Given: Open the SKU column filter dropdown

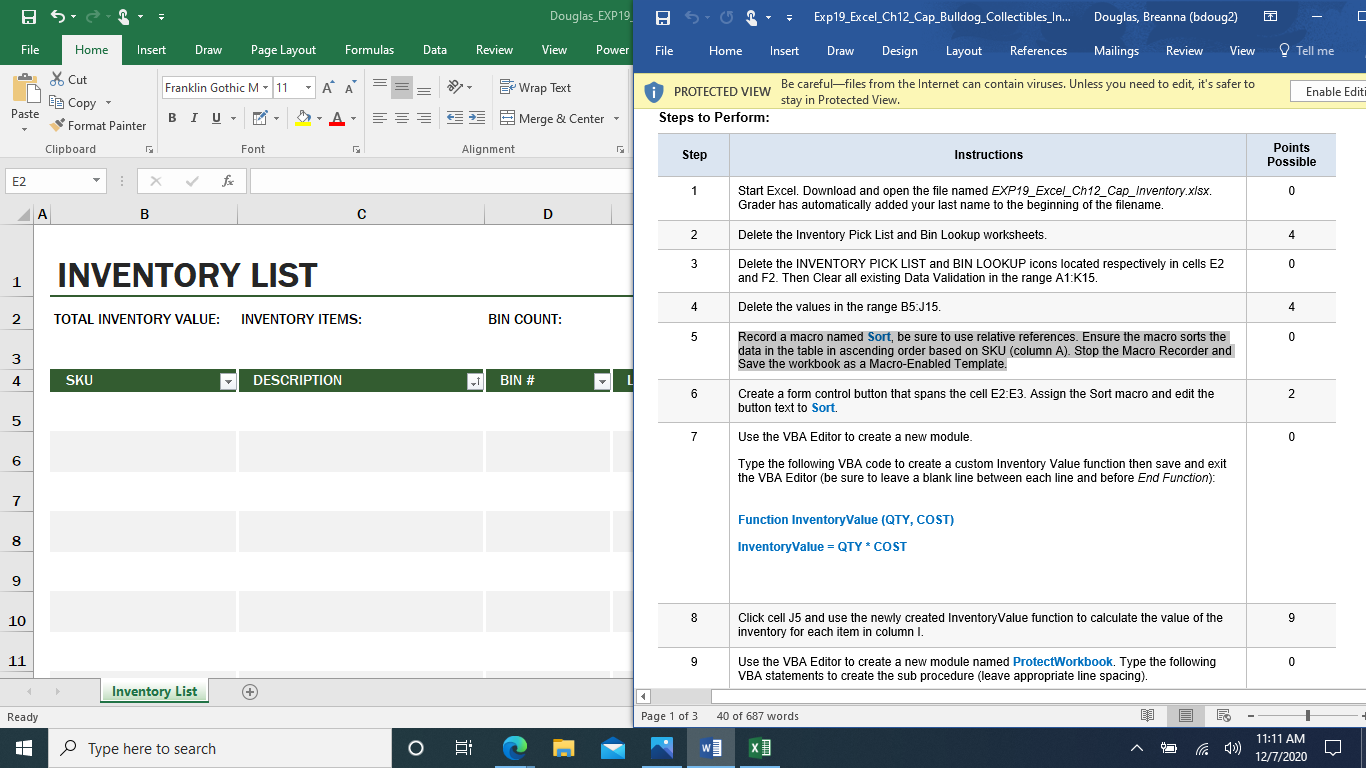Looking at the screenshot, I should coord(227,381).
